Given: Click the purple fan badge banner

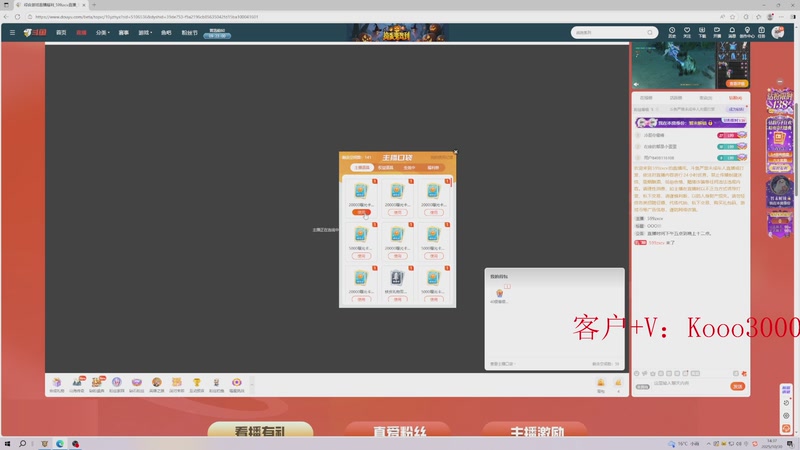Looking at the screenshot, I should [691, 122].
